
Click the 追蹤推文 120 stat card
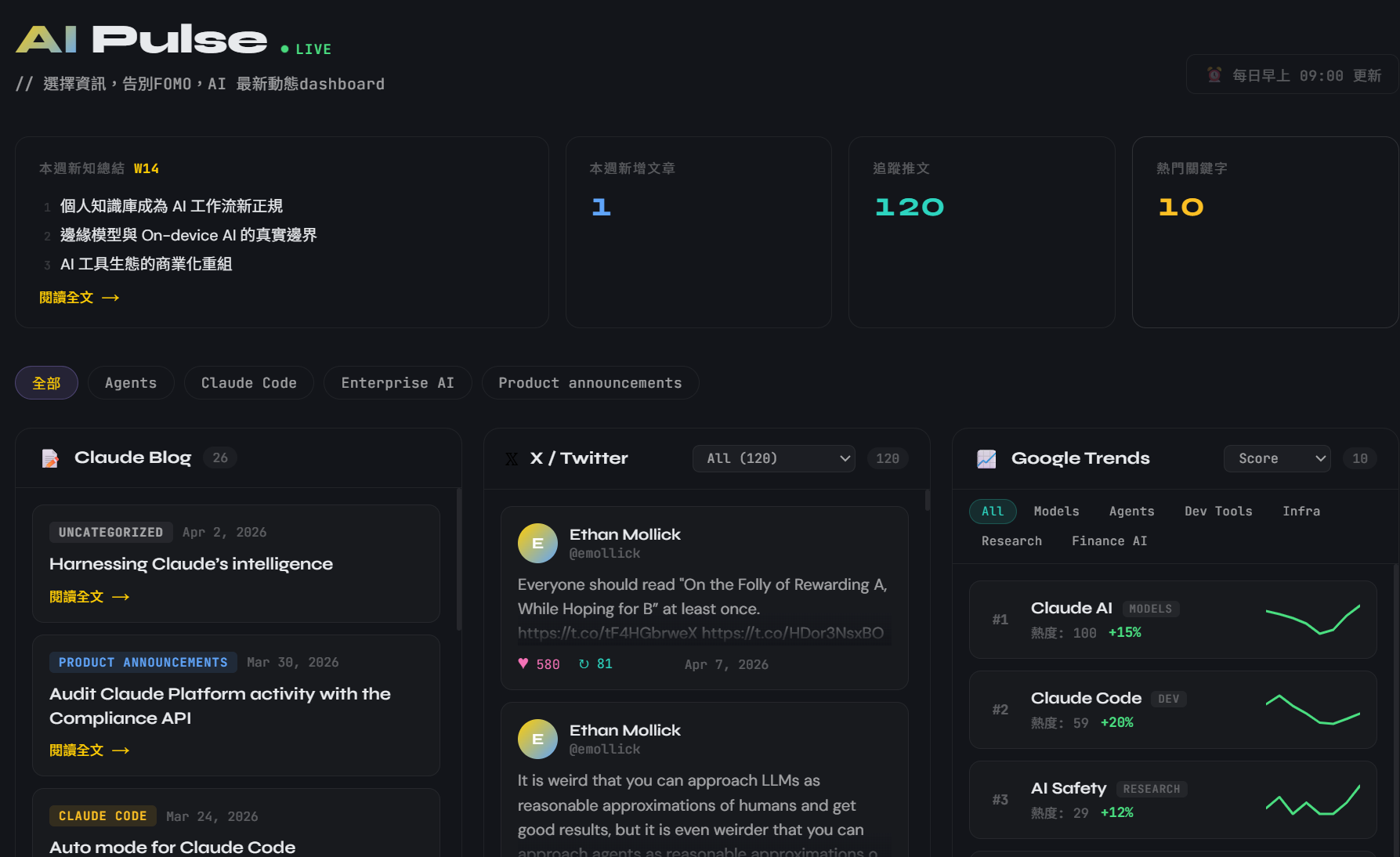(x=982, y=233)
